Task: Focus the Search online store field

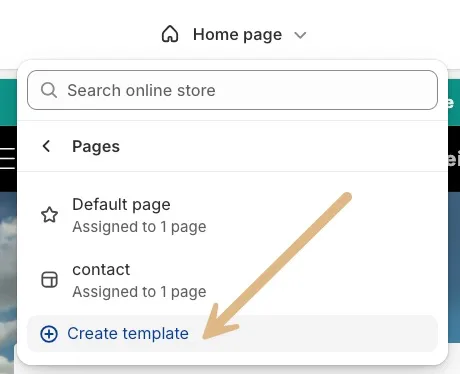Action: point(232,90)
